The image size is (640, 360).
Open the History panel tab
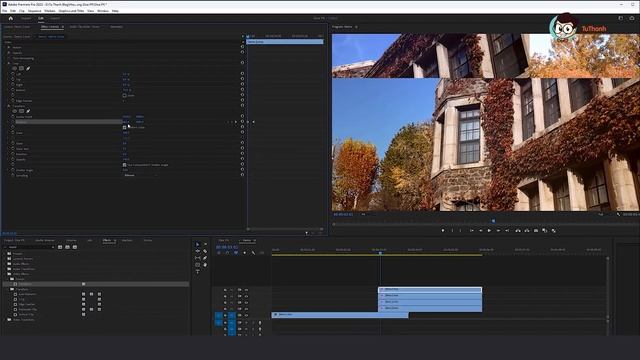coord(148,240)
